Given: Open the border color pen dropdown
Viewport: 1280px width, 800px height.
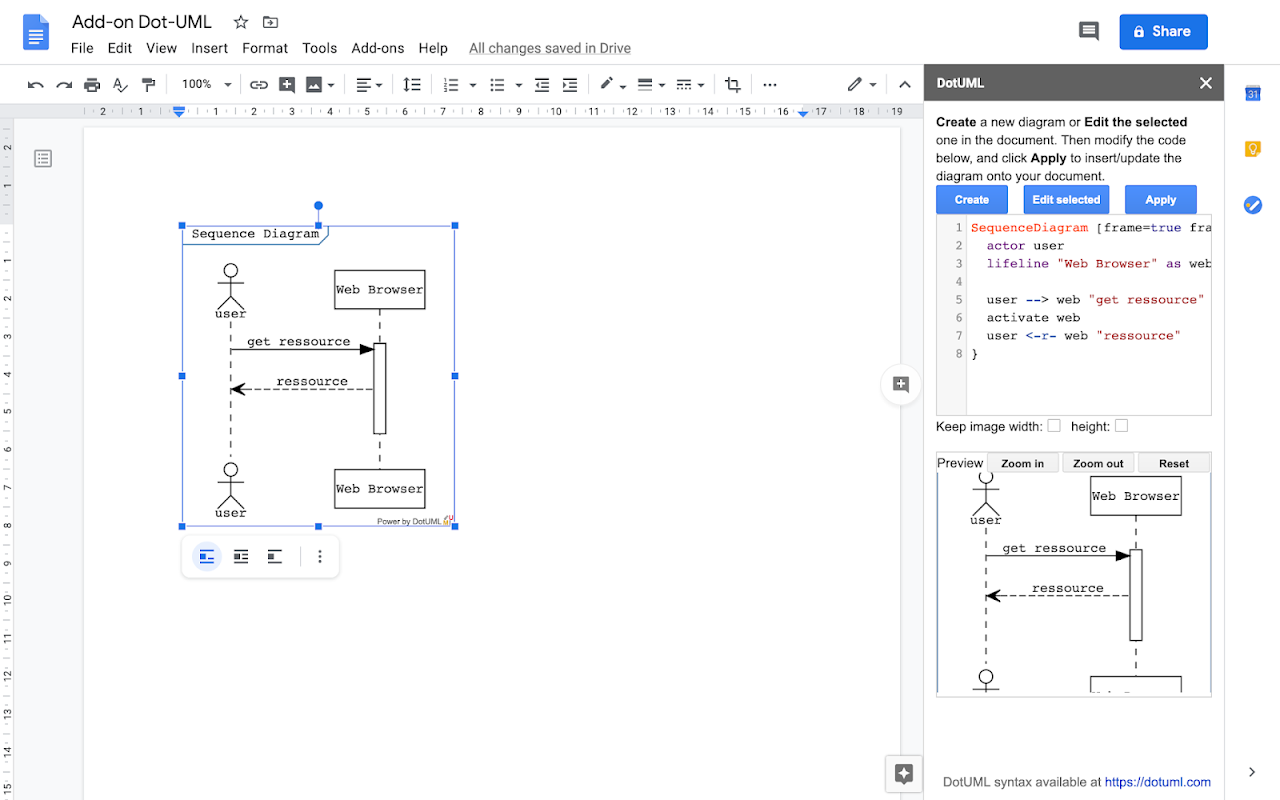Looking at the screenshot, I should (x=612, y=85).
